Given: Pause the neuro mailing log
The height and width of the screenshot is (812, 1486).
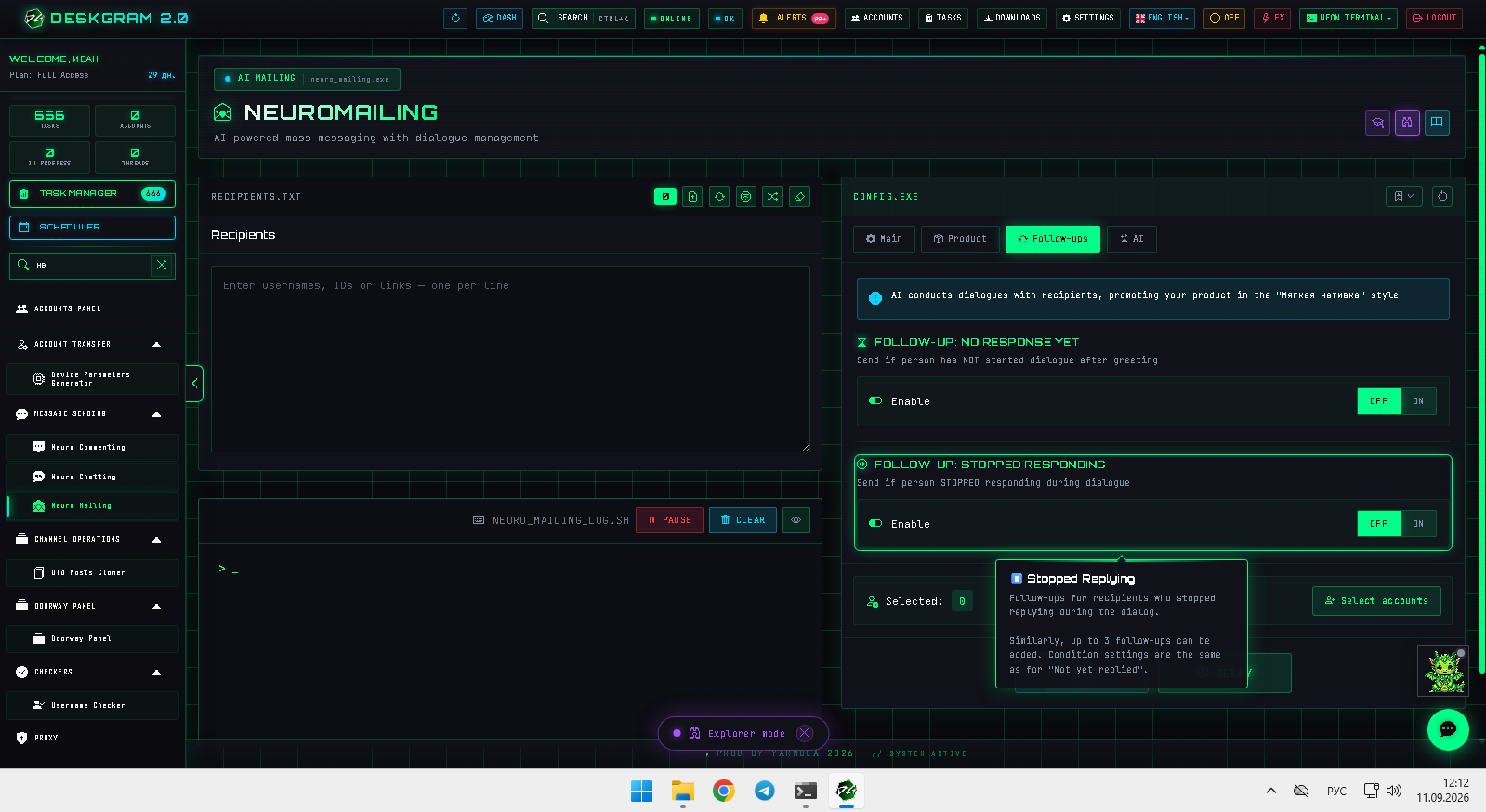Looking at the screenshot, I should point(669,520).
